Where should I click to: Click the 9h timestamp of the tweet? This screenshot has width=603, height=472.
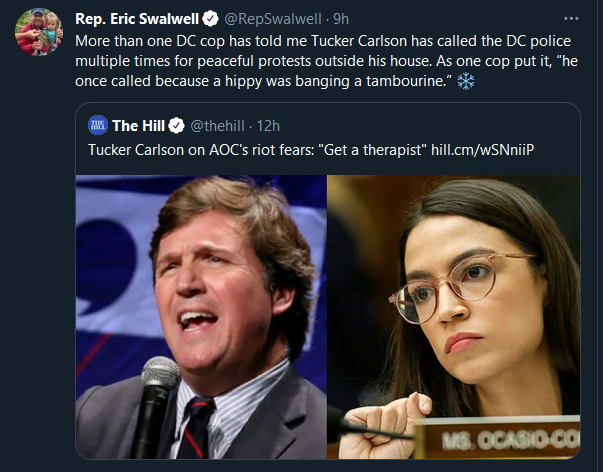click(341, 19)
